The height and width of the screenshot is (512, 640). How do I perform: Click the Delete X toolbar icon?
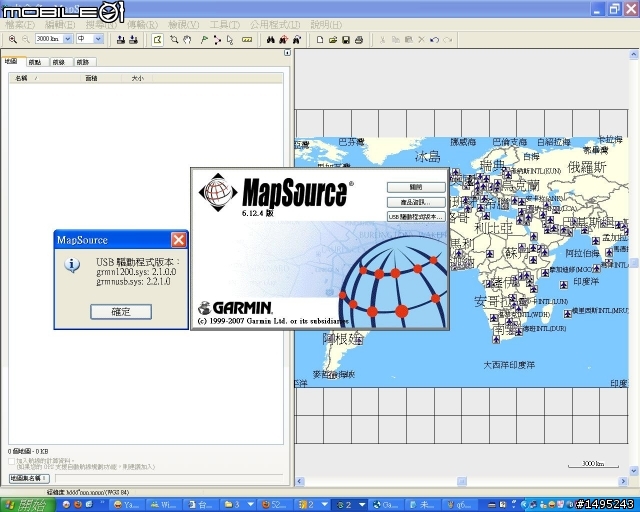coord(422,40)
